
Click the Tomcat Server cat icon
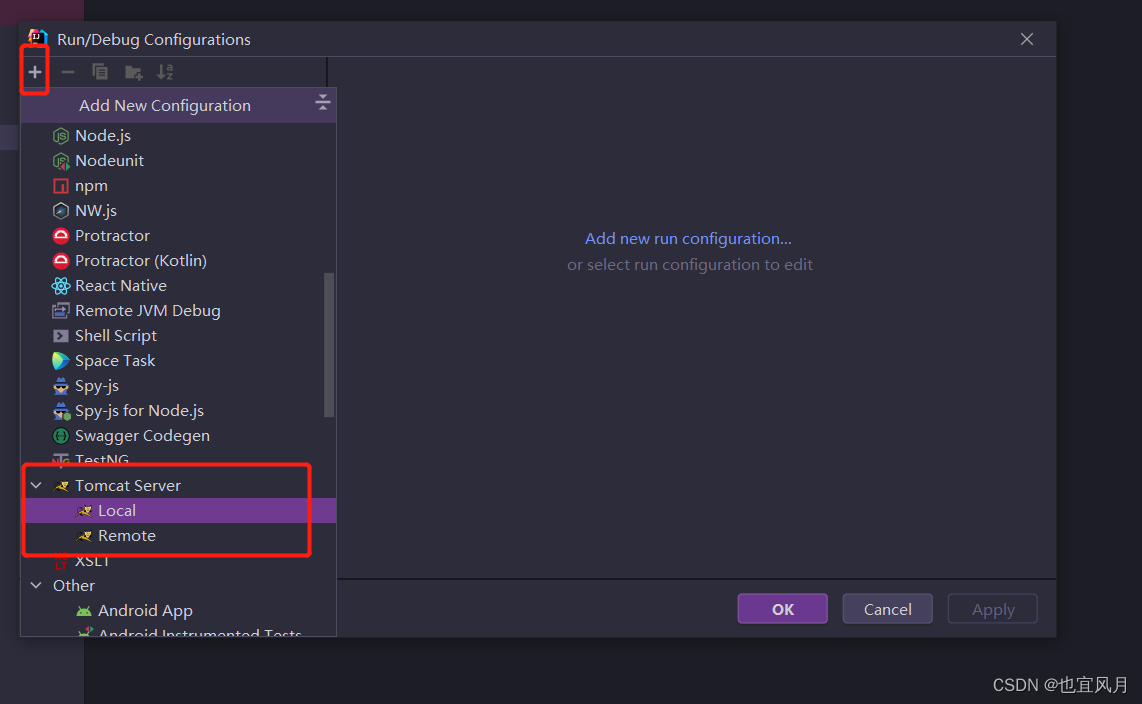pyautogui.click(x=61, y=486)
